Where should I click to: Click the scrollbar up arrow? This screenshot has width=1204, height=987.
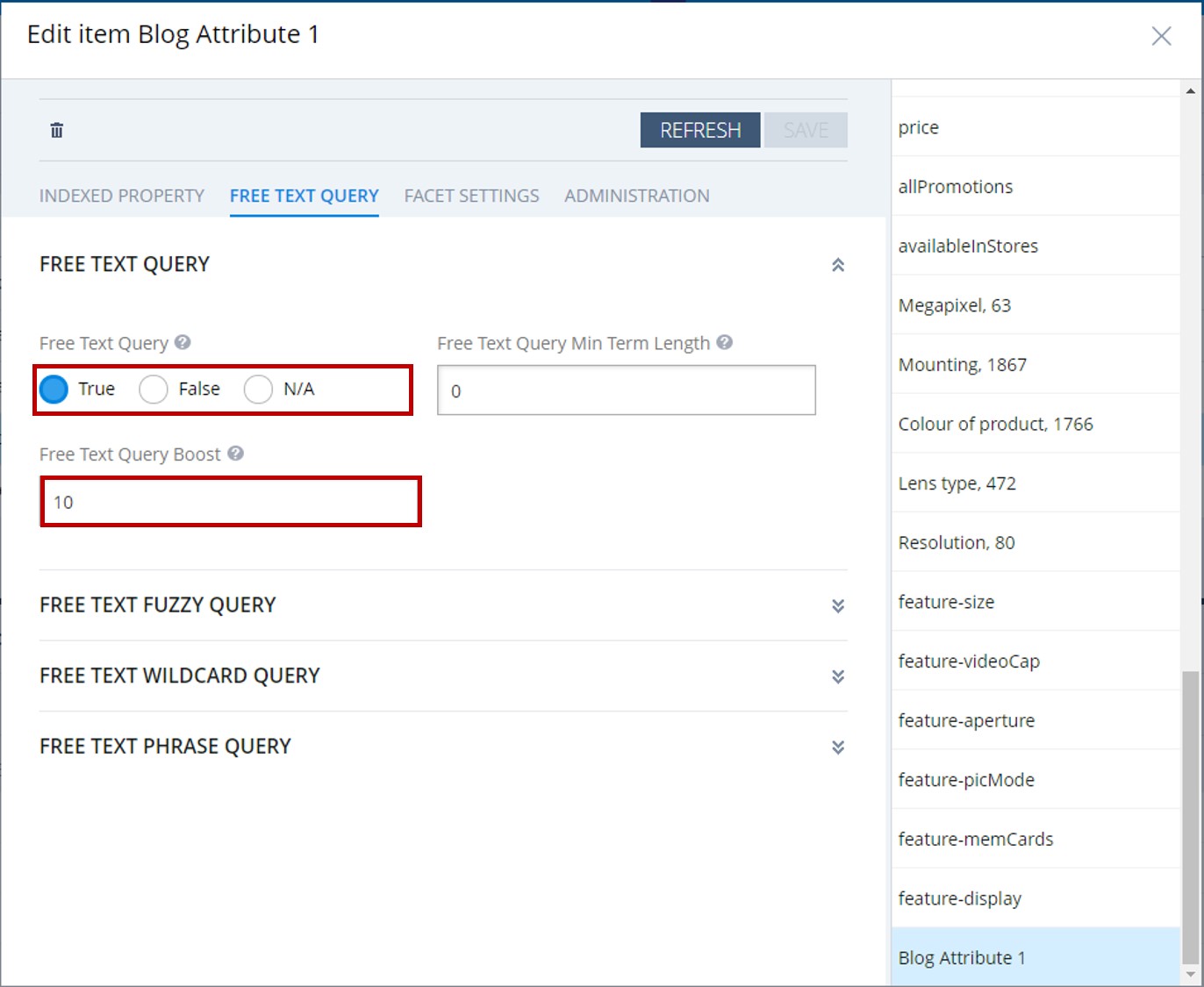(1190, 90)
